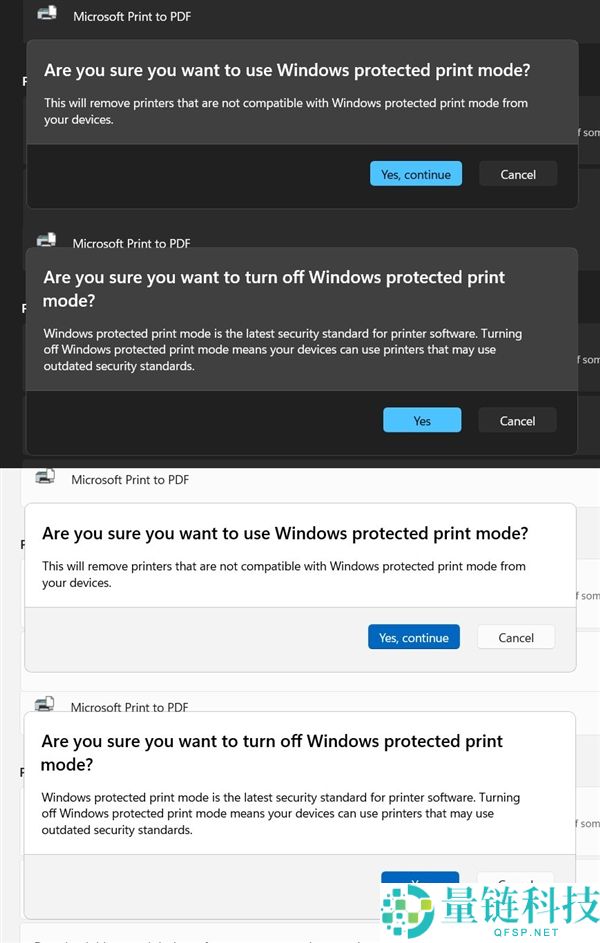Click Cancel in the bottom turn-off dialog
The image size is (600, 943).
pos(515,884)
